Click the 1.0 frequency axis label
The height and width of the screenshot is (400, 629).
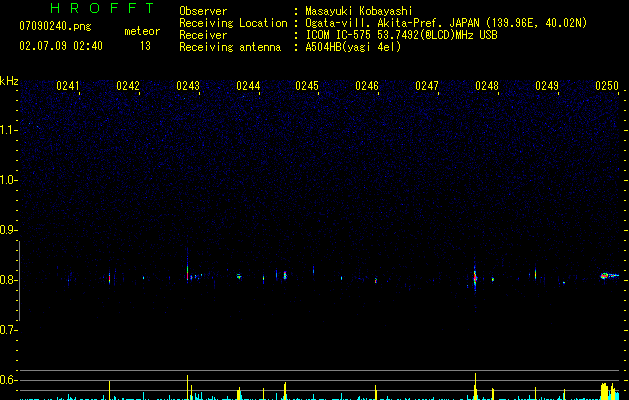tap(8, 180)
